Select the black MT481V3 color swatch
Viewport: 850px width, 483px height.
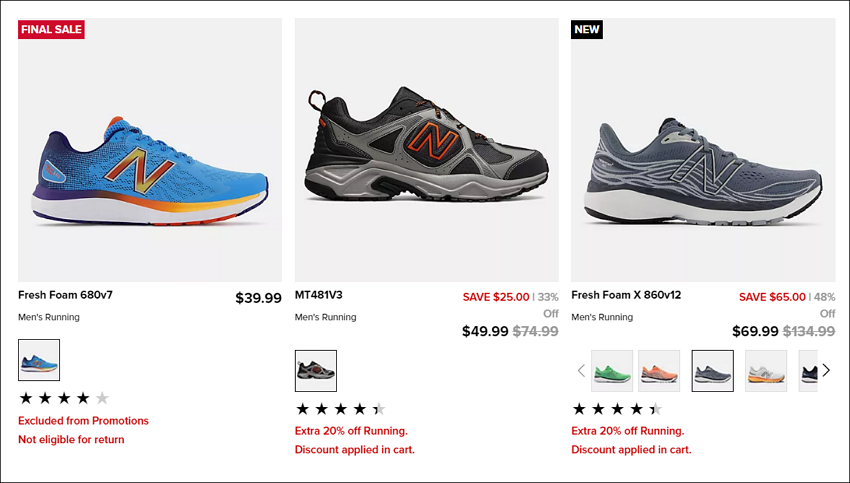pyautogui.click(x=315, y=371)
